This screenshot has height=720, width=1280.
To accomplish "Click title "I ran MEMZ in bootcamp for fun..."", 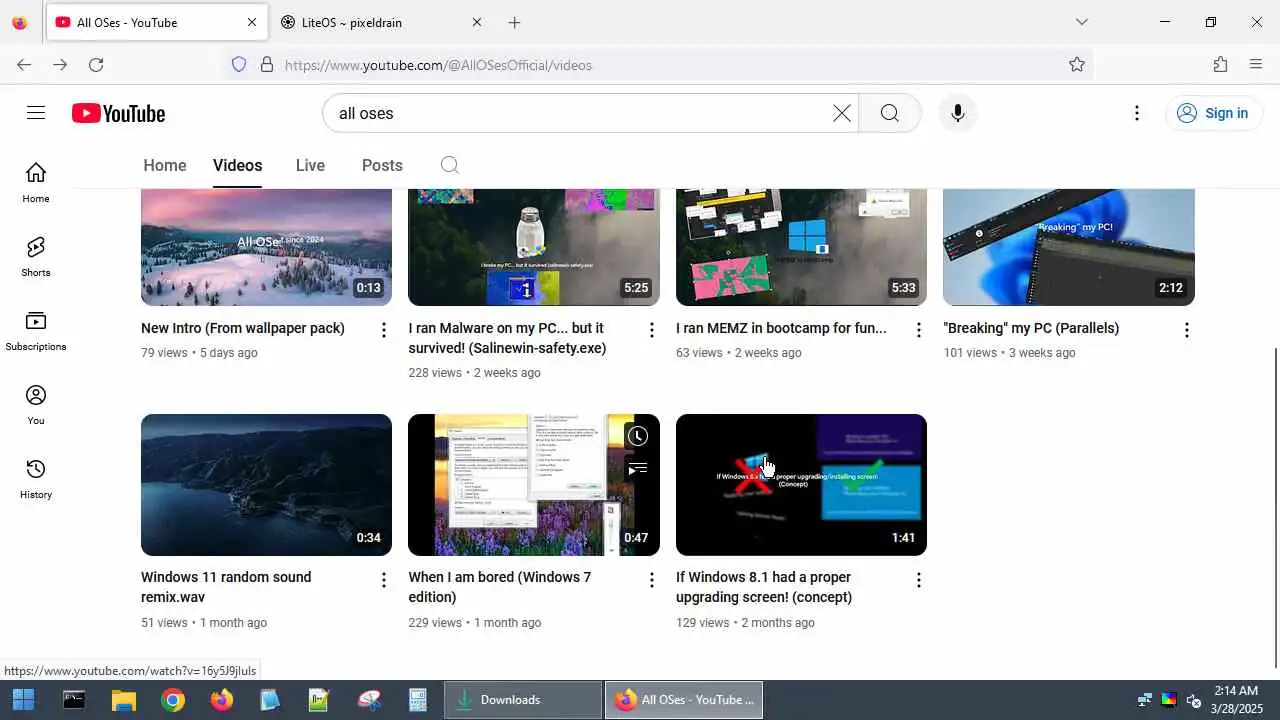I will tap(781, 328).
